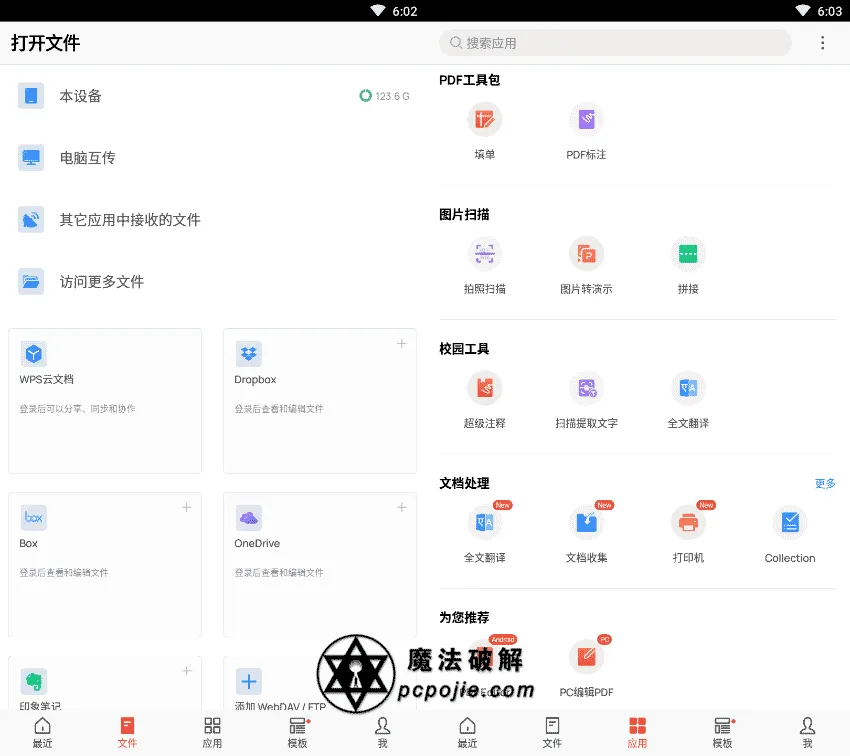Screen dimensions: 850x756
Task: Open 打印机 printer tool
Action: (x=688, y=534)
